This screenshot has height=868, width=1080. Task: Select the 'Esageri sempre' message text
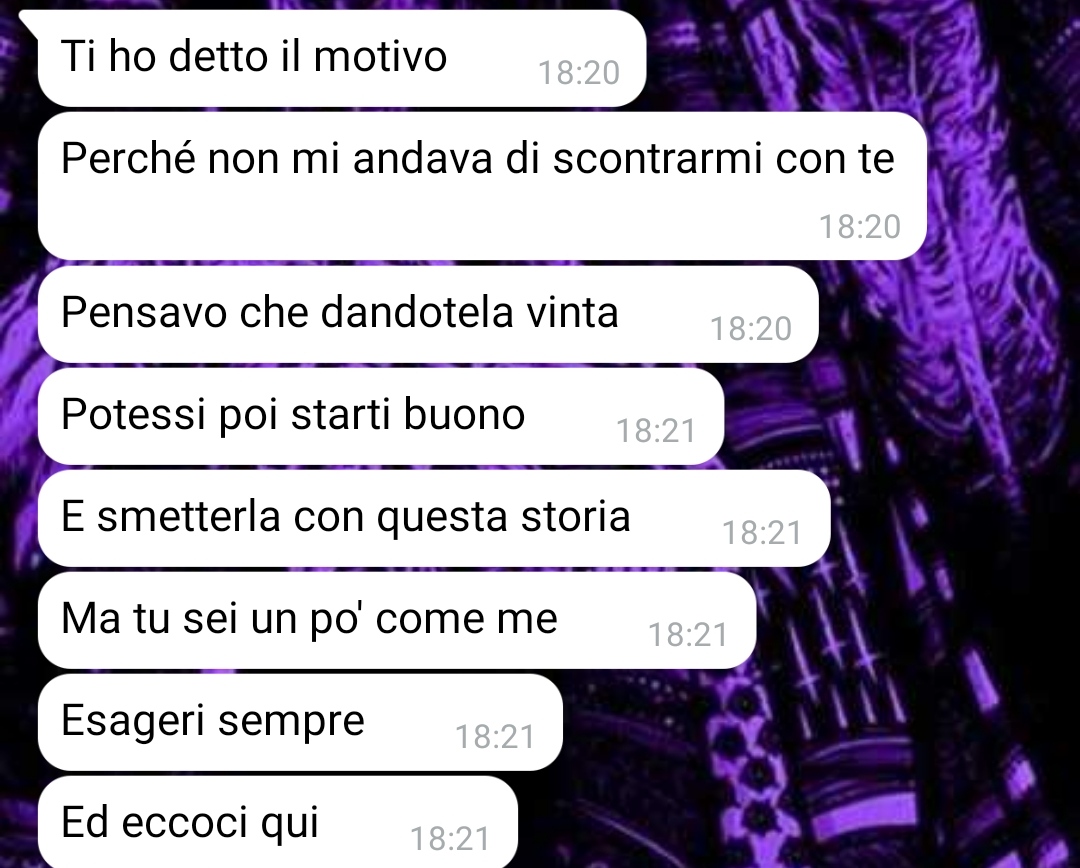tap(213, 721)
